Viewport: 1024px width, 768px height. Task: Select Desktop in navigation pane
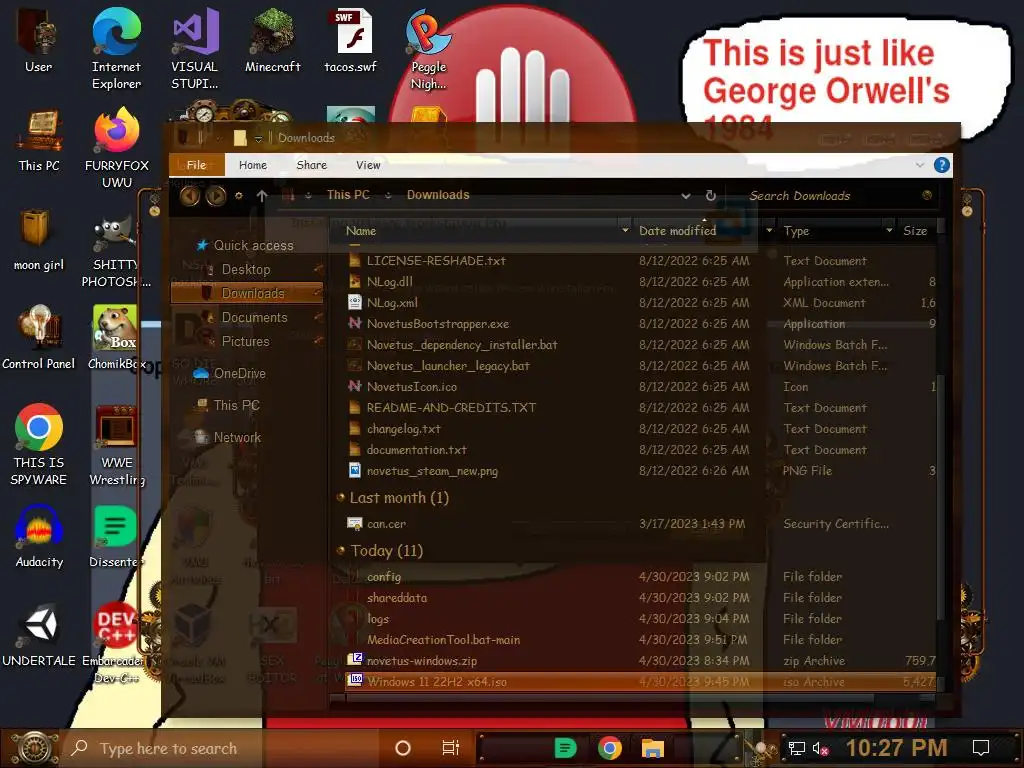(x=246, y=269)
